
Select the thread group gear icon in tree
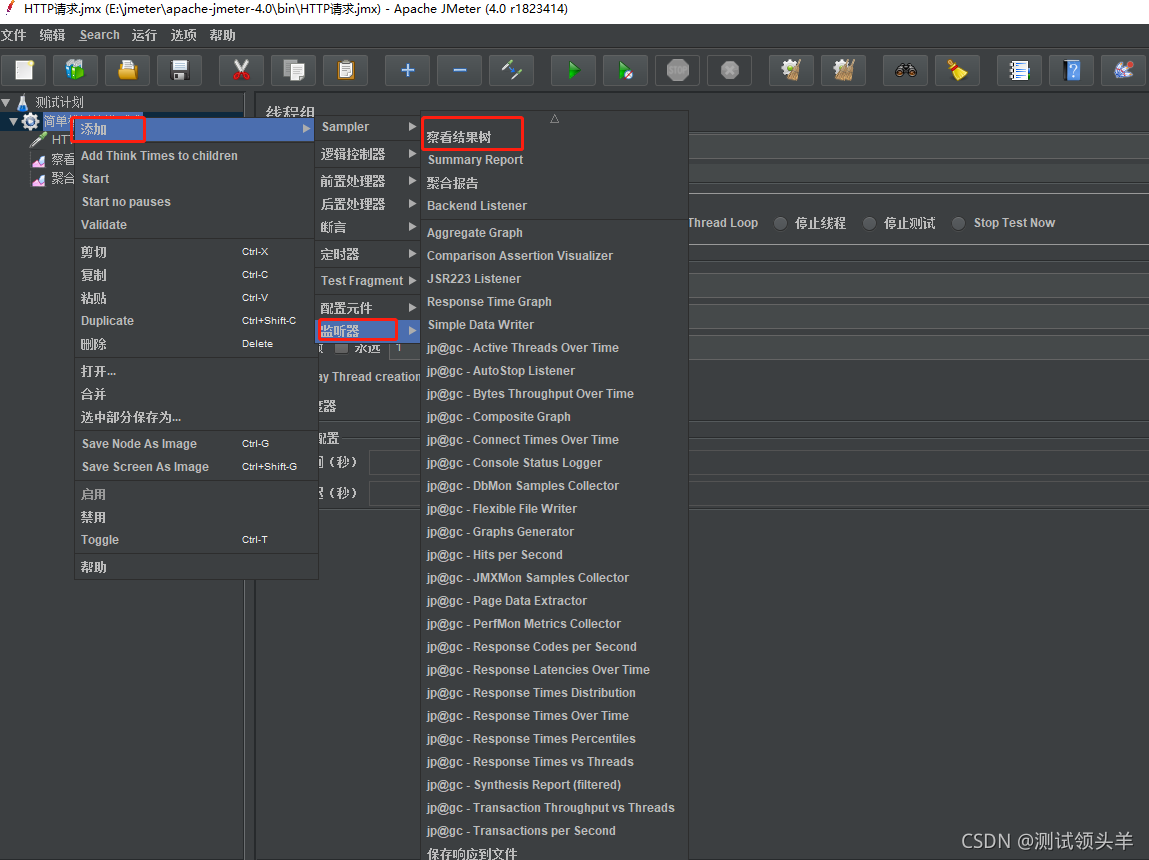click(31, 122)
